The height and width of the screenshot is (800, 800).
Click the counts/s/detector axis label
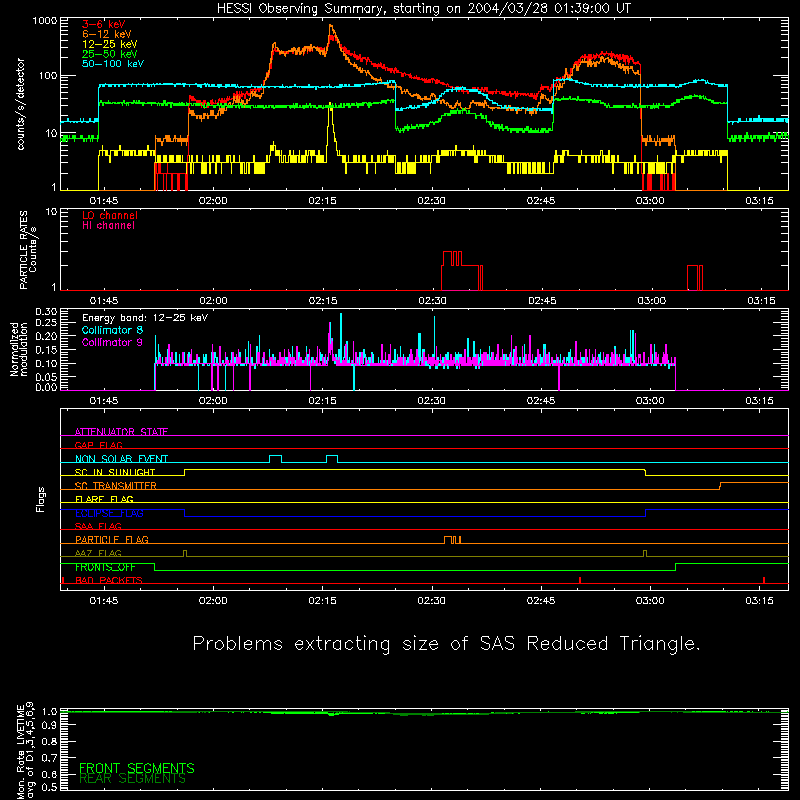tap(21, 104)
